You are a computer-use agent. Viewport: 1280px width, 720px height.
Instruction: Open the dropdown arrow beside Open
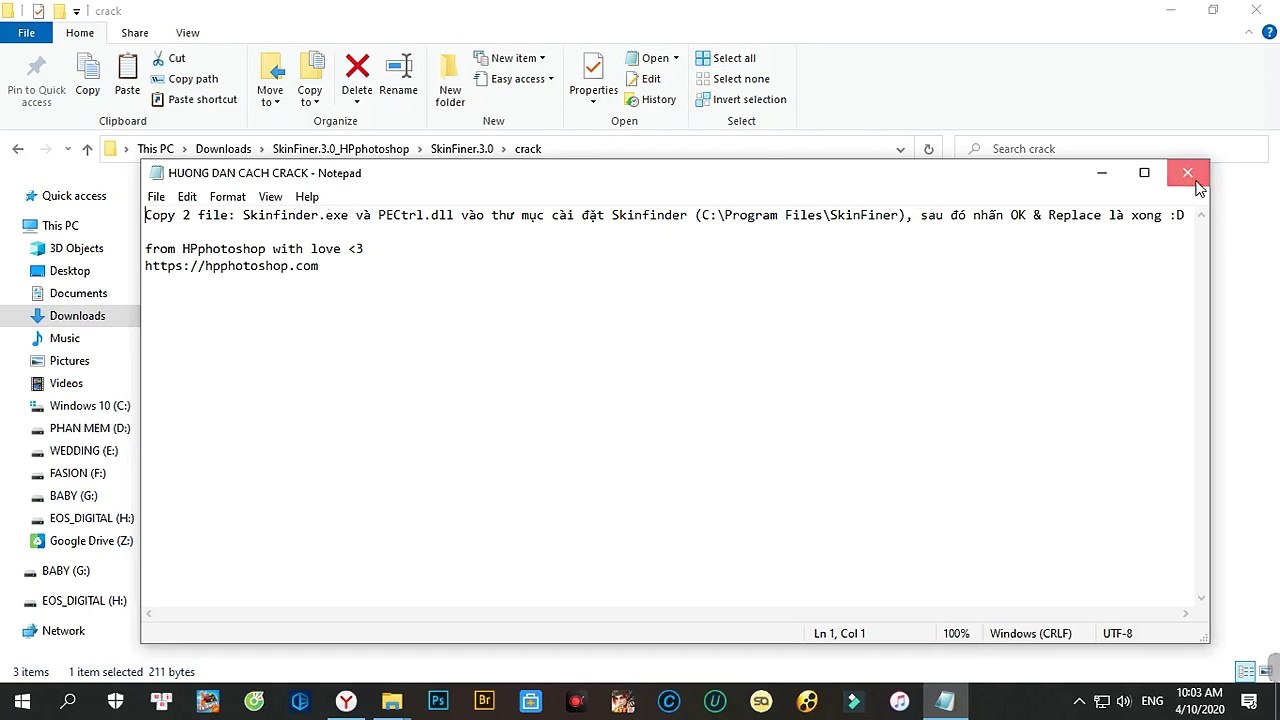coord(676,58)
